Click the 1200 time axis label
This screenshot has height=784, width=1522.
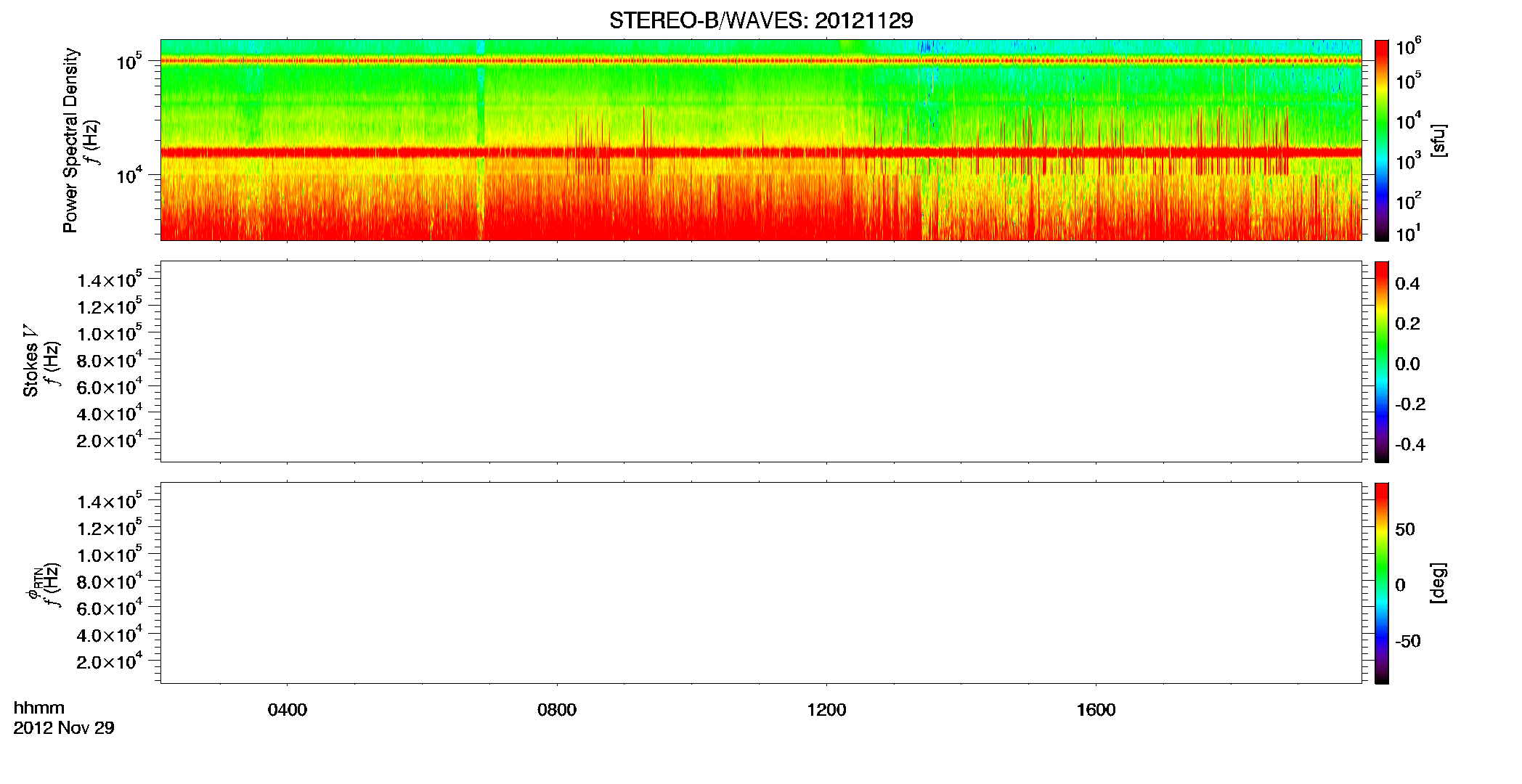[x=826, y=710]
